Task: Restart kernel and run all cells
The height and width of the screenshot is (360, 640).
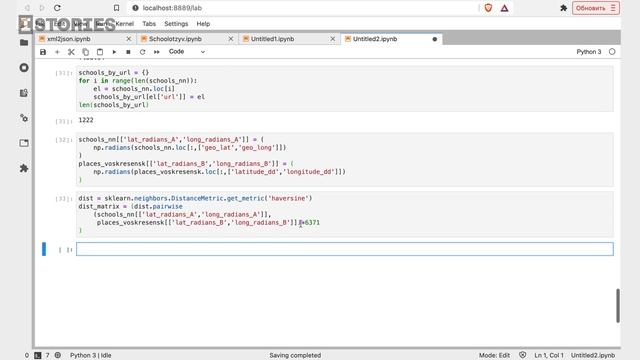Action: tap(157, 52)
